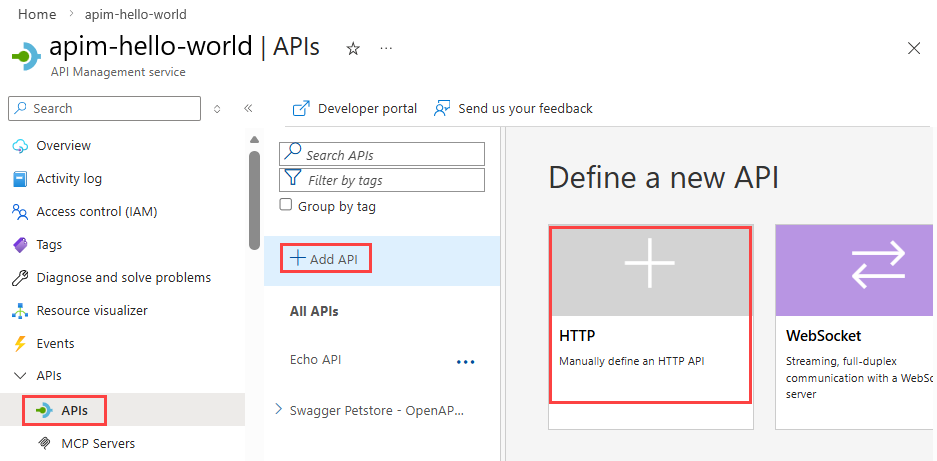Screen dimensions: 937x461
Task: Click the Developer portal external link icon
Action: [301, 109]
